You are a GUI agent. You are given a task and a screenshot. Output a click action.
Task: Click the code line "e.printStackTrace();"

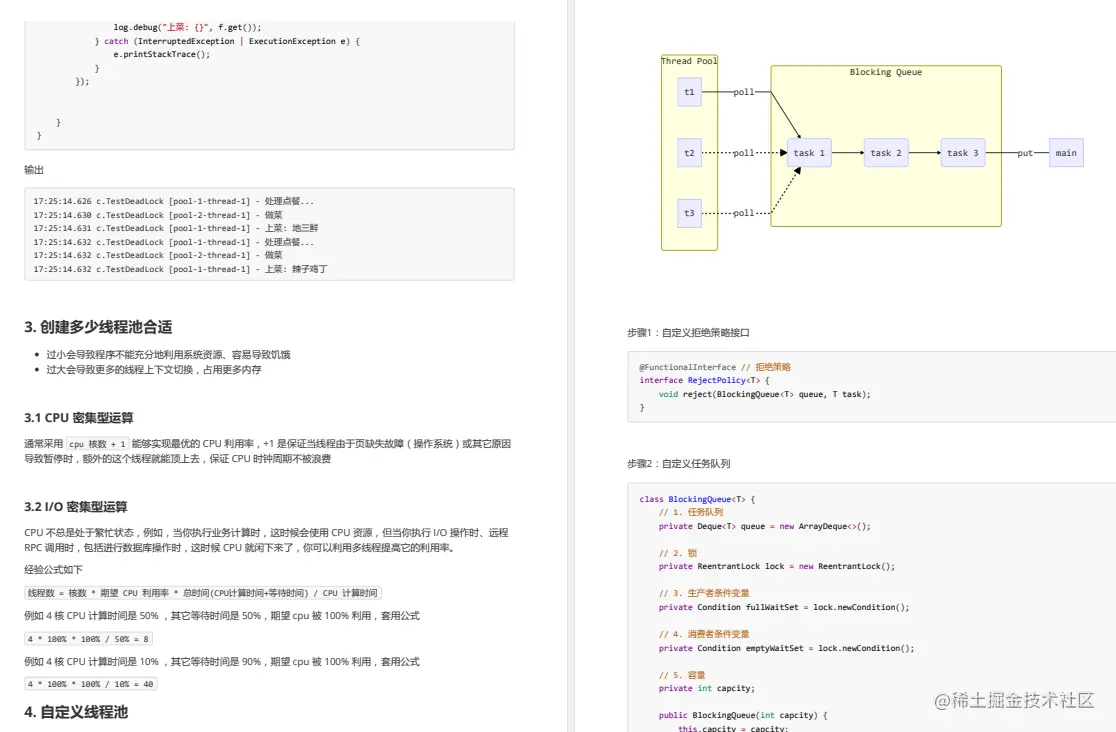(162, 54)
